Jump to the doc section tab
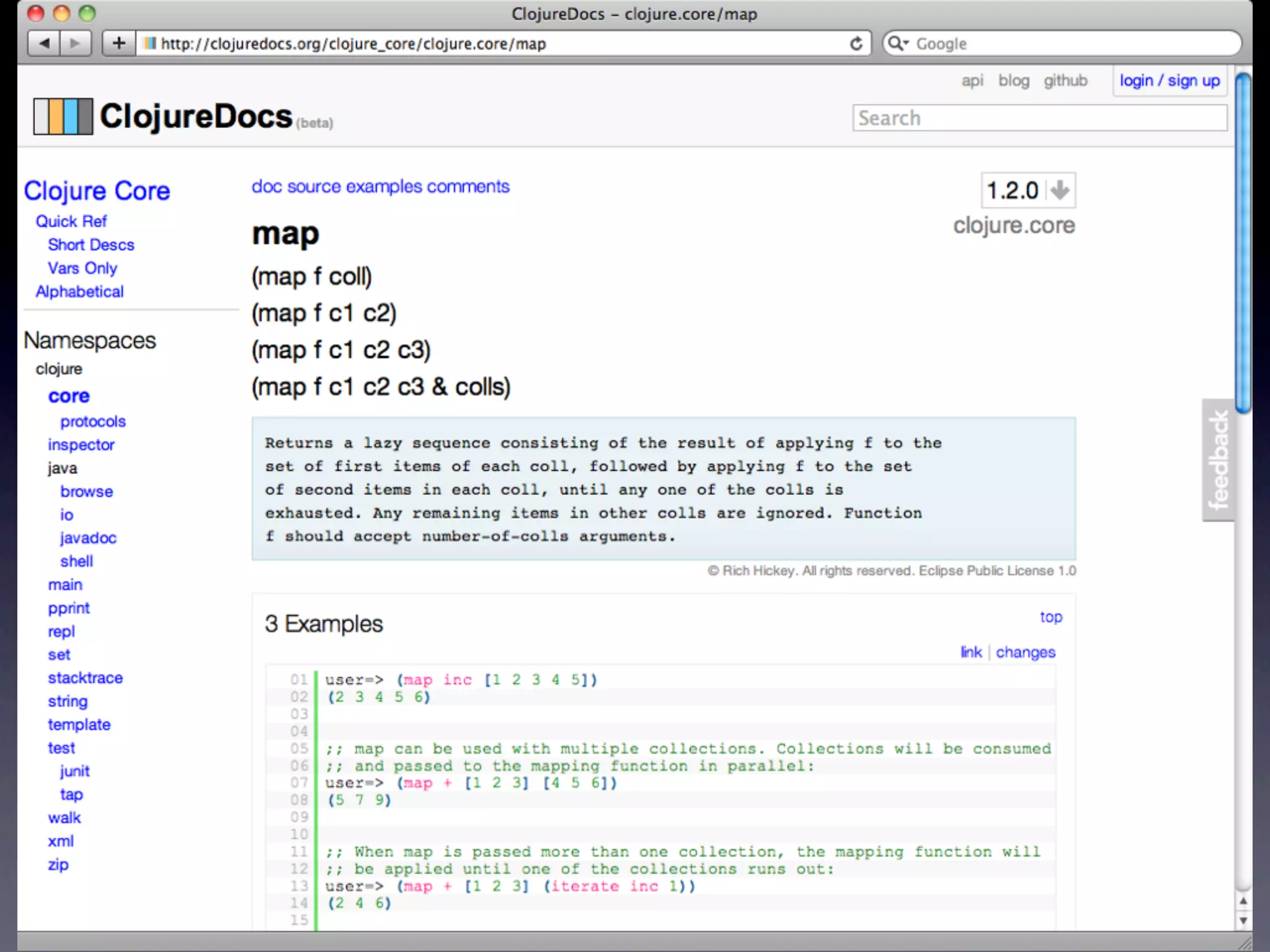This screenshot has width=1270, height=952. (267, 187)
